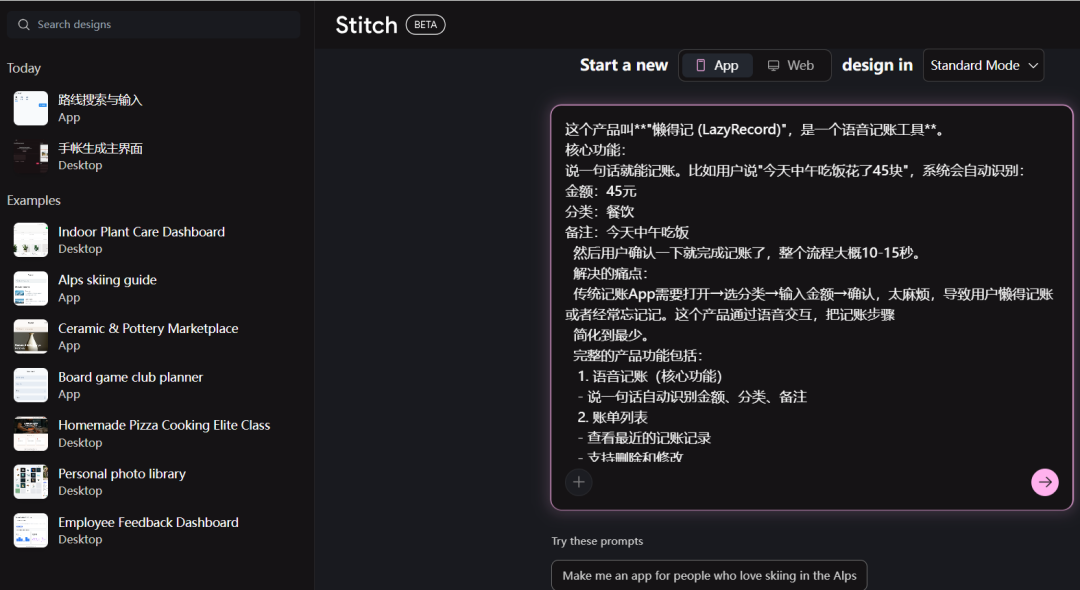Image resolution: width=1080 pixels, height=590 pixels.
Task: Click Ceramic & Pottery Marketplace thumbnail
Action: [x=31, y=337]
